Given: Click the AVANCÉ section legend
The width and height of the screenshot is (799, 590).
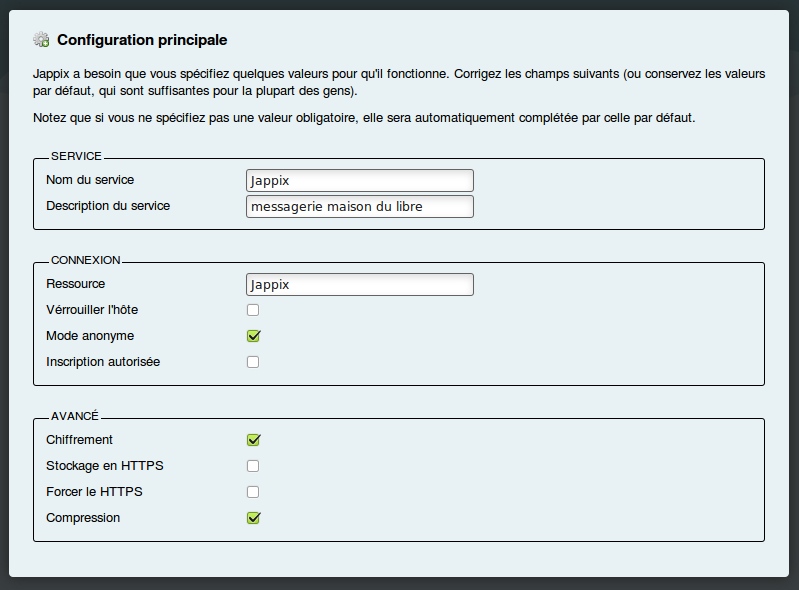Looking at the screenshot, I should [74, 416].
